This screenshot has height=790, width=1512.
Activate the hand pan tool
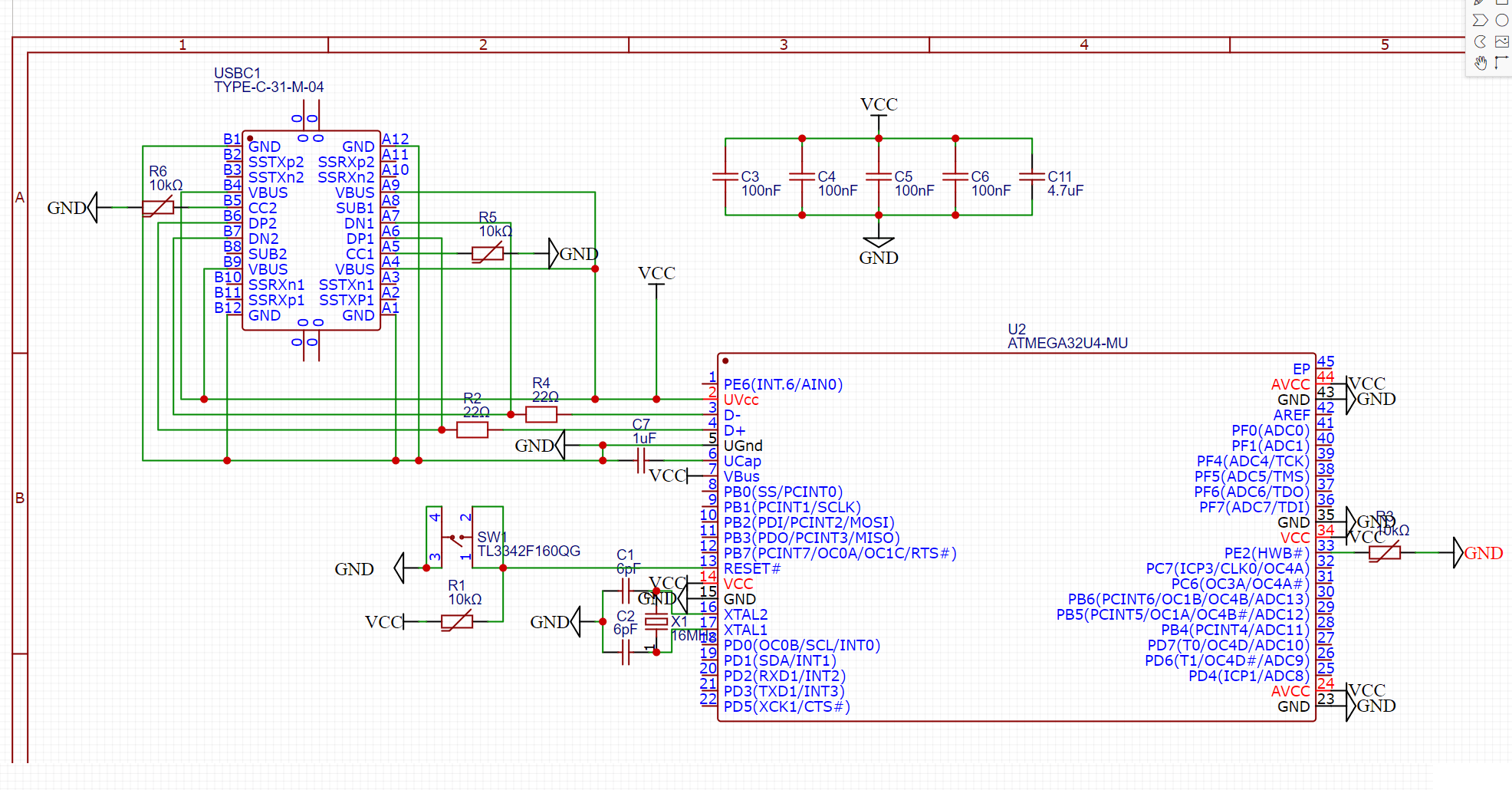pos(1480,63)
